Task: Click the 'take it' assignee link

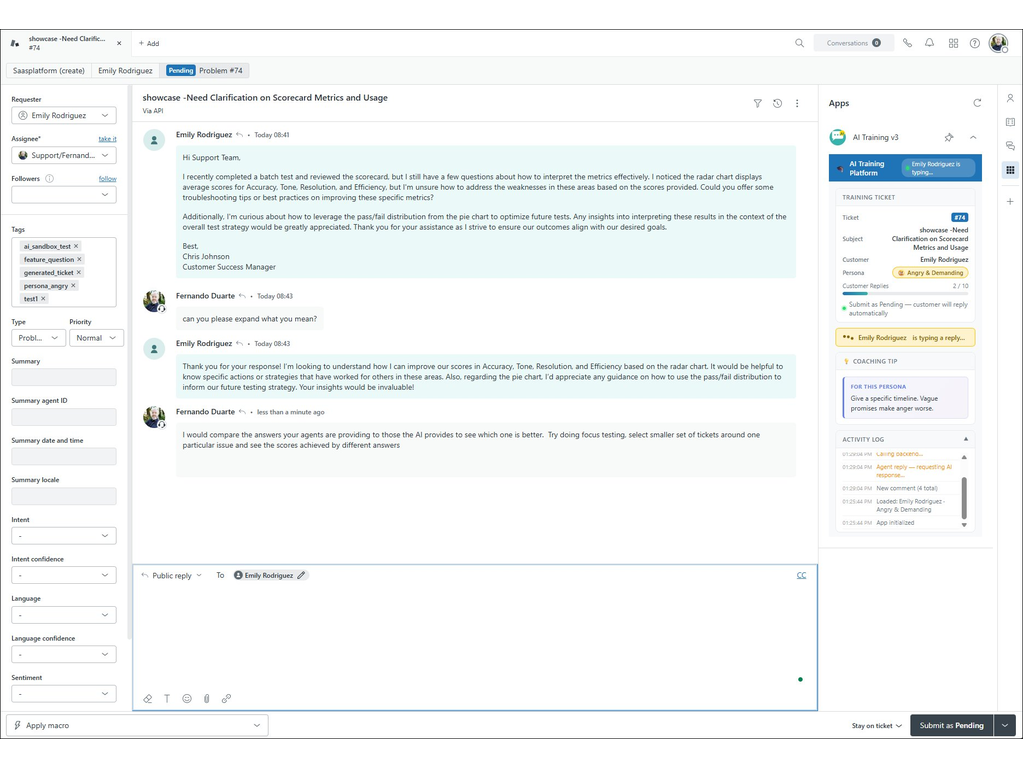Action: coord(107,139)
